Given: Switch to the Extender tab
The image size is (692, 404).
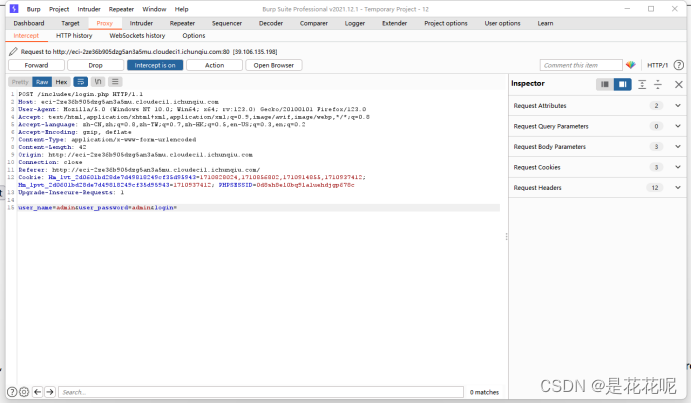Looking at the screenshot, I should pos(395,23).
